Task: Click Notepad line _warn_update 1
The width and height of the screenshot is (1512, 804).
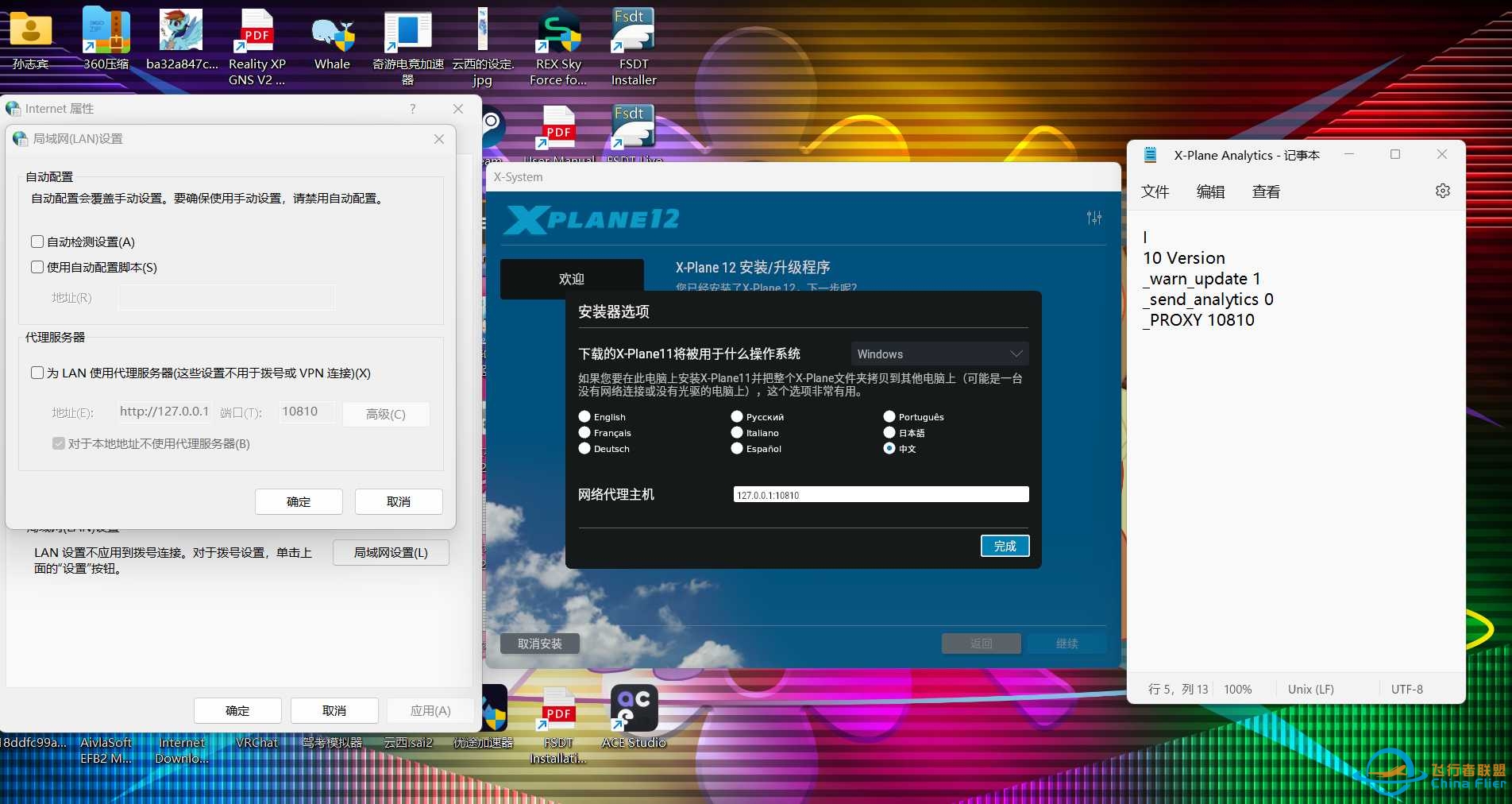Action: (x=1201, y=279)
